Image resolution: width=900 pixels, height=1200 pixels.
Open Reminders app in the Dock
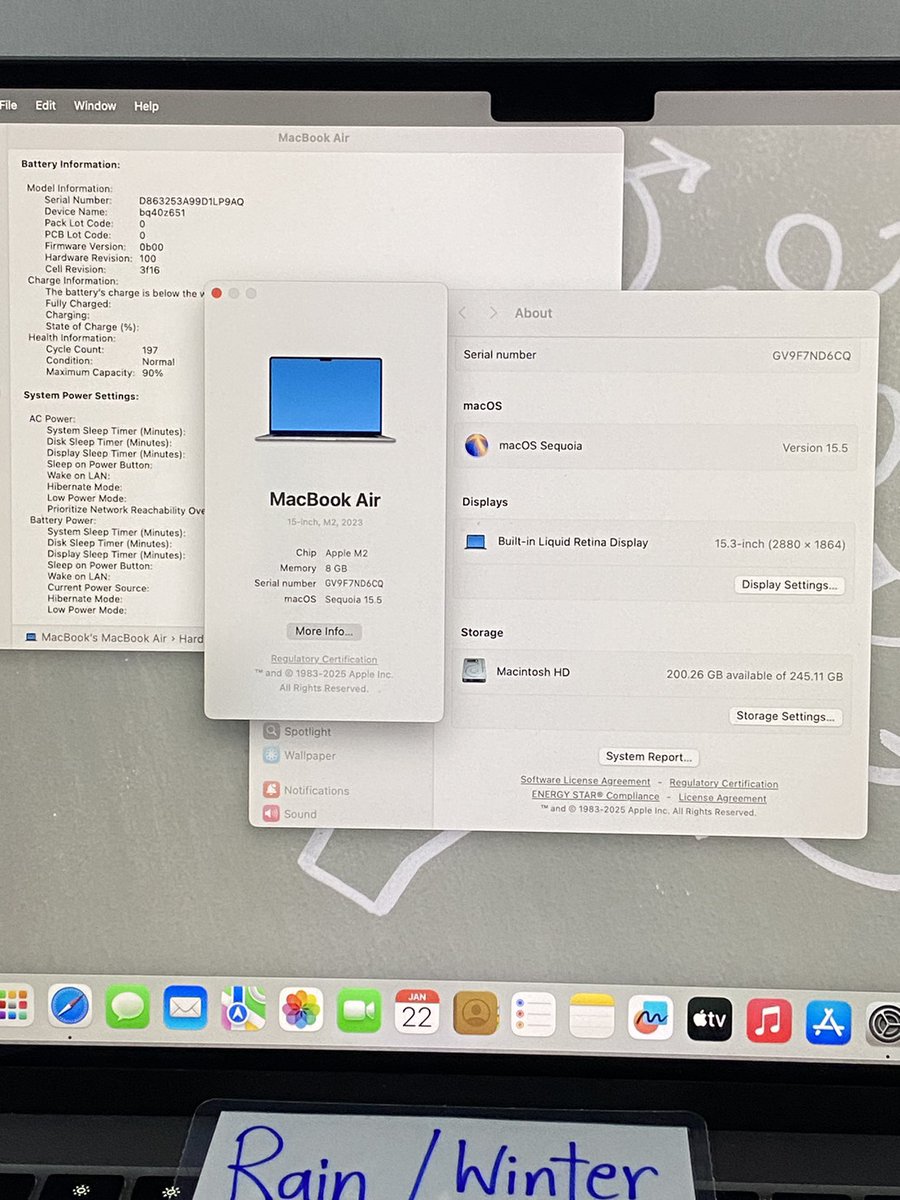(x=533, y=1014)
